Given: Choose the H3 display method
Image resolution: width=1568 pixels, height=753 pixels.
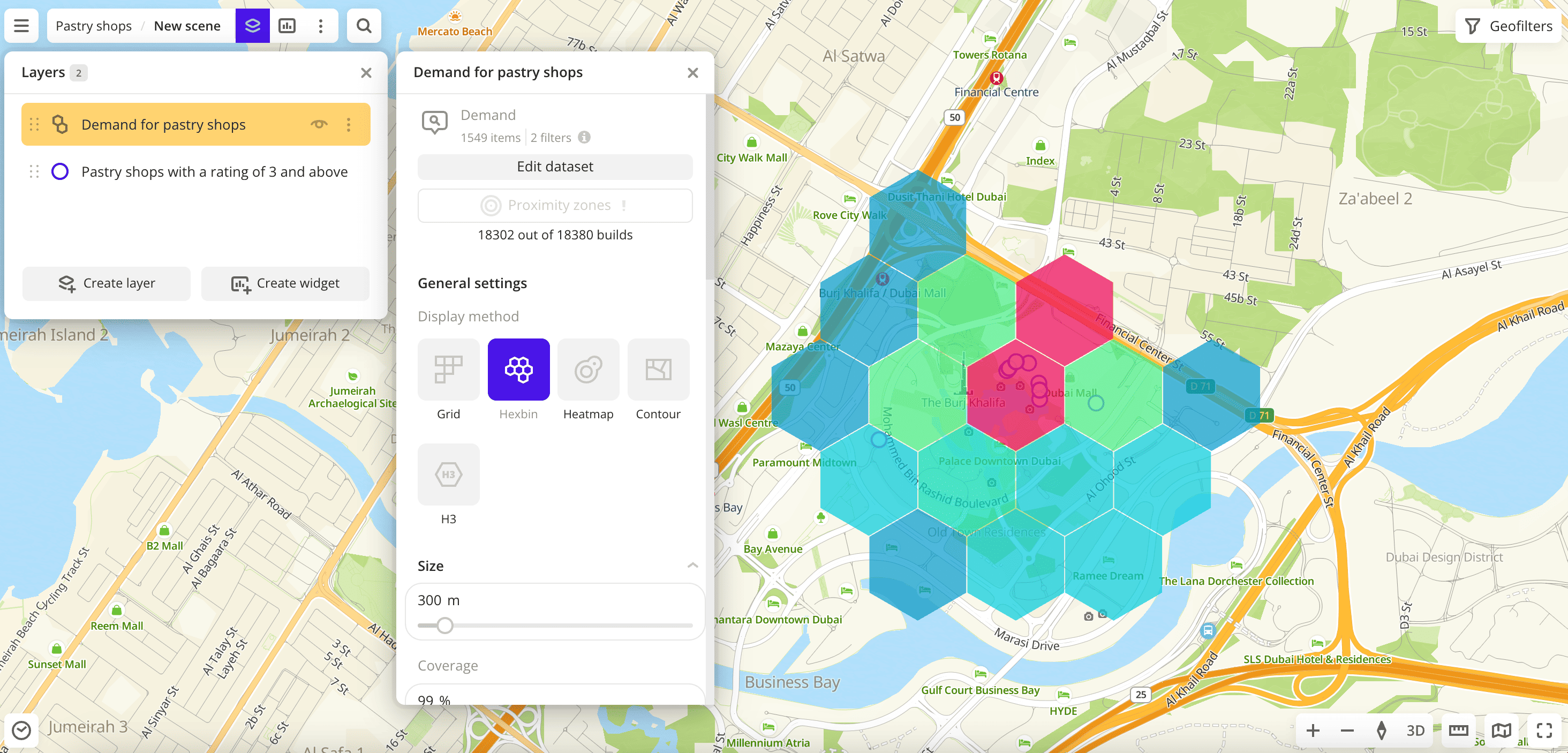Looking at the screenshot, I should click(449, 475).
